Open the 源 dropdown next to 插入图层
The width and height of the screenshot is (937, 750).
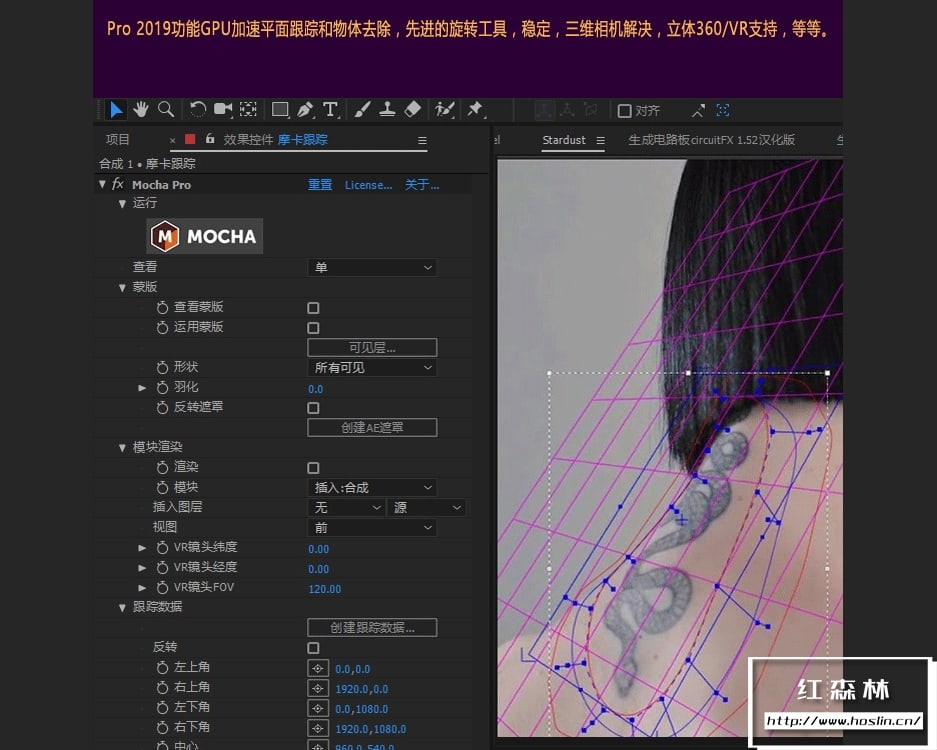(x=426, y=507)
